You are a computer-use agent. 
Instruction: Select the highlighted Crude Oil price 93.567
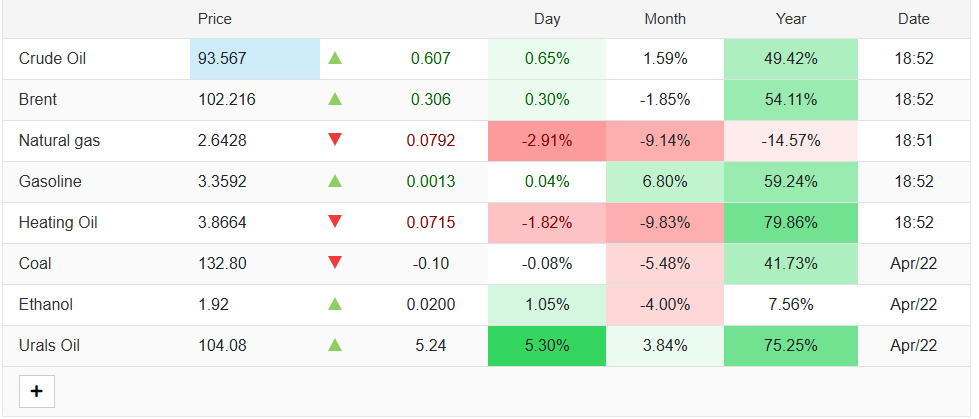[x=221, y=59]
